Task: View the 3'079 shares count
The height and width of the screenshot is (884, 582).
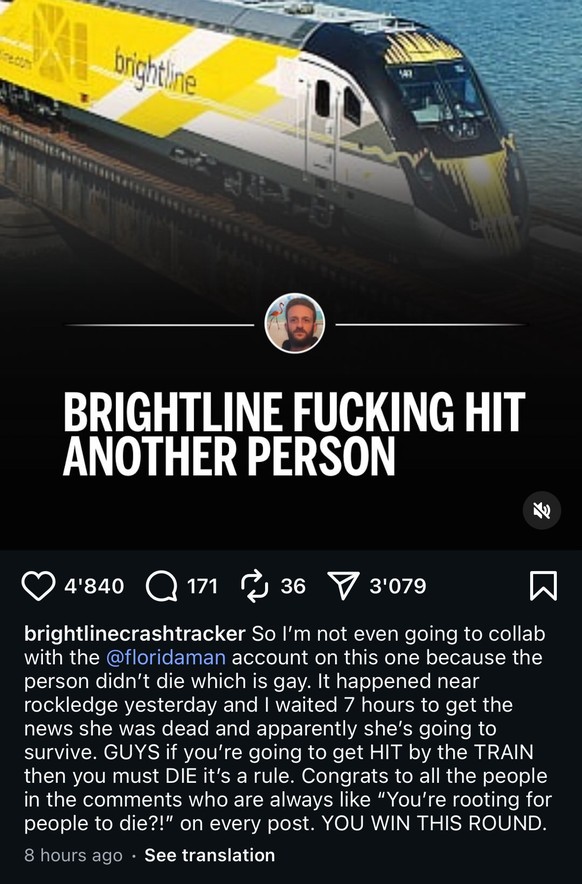Action: coord(398,586)
